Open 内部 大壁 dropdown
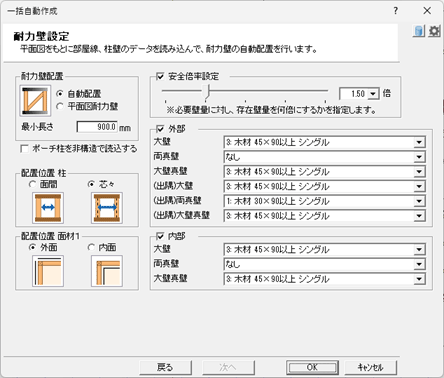 click(x=419, y=250)
